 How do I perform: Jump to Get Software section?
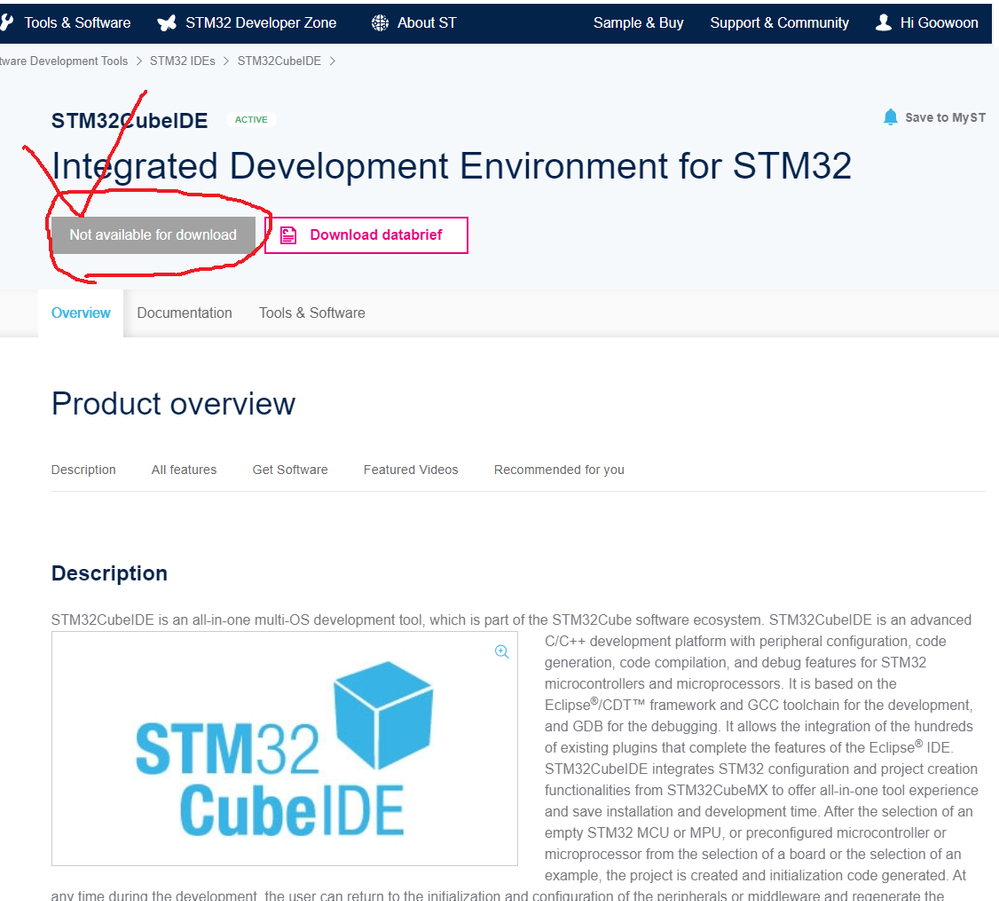290,470
